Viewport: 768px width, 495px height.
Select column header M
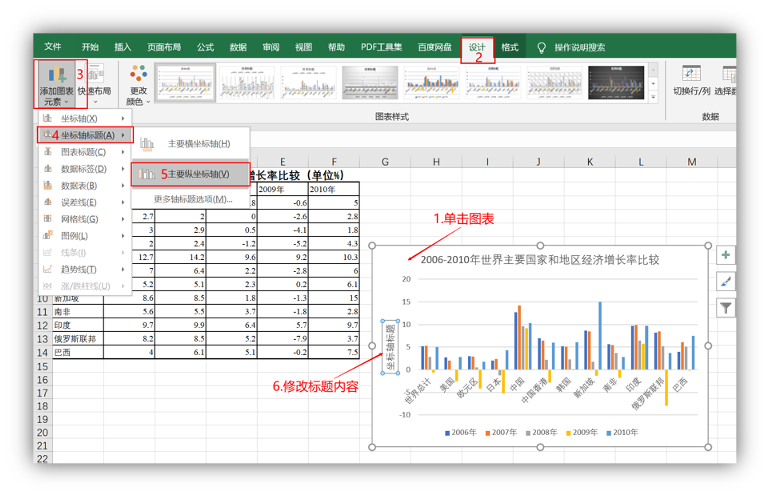692,162
